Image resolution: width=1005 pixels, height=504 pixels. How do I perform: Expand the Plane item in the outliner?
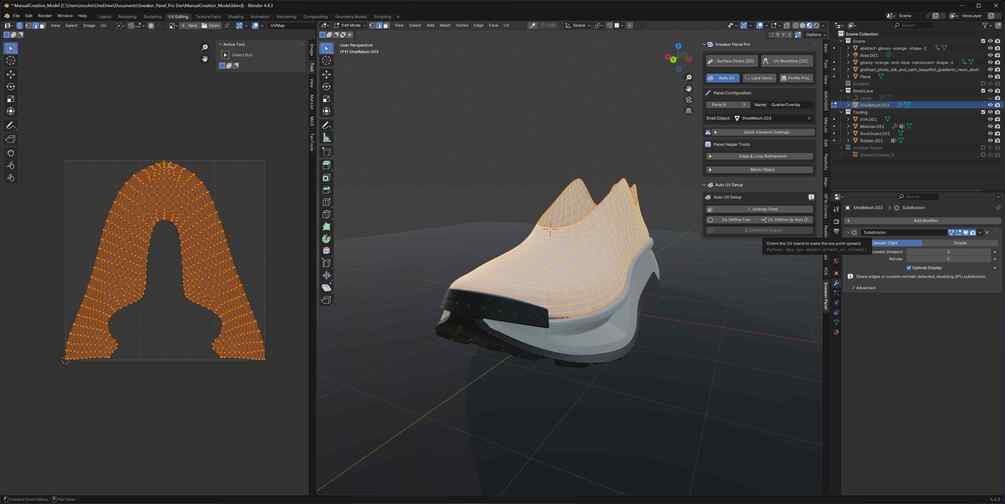(x=849, y=76)
